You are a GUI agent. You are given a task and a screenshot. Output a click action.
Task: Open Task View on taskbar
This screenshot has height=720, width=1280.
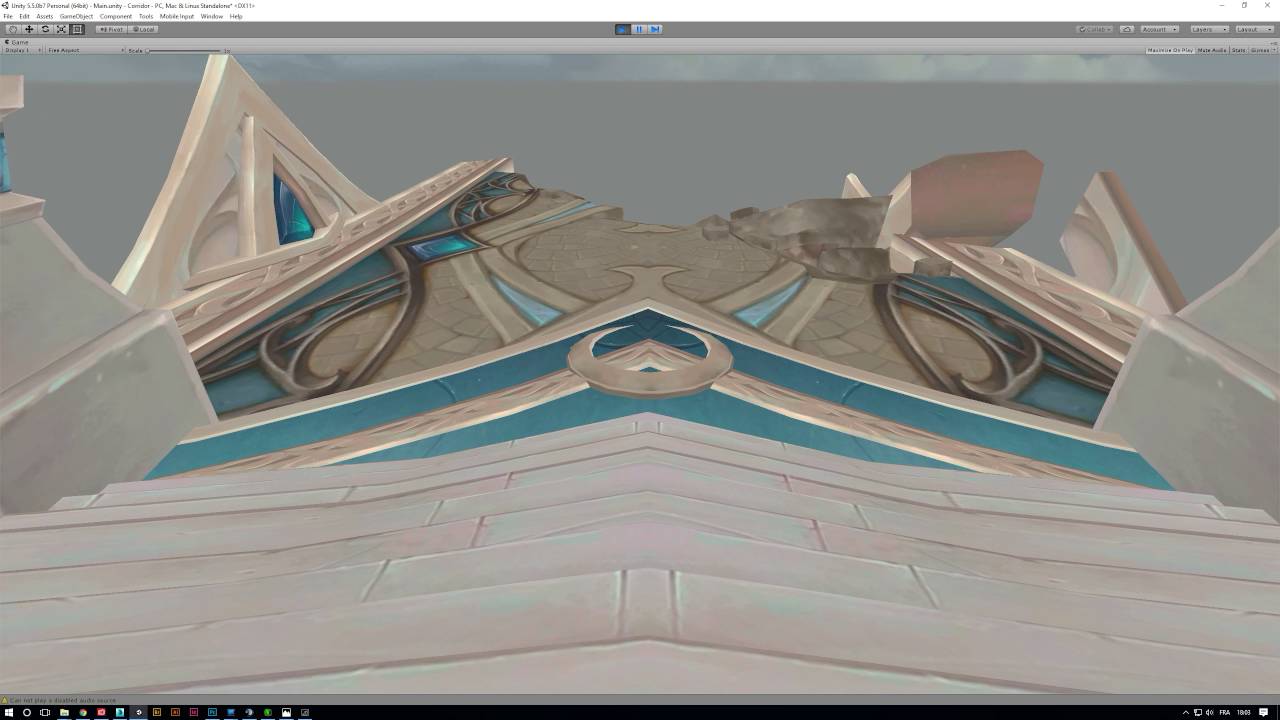click(x=45, y=712)
